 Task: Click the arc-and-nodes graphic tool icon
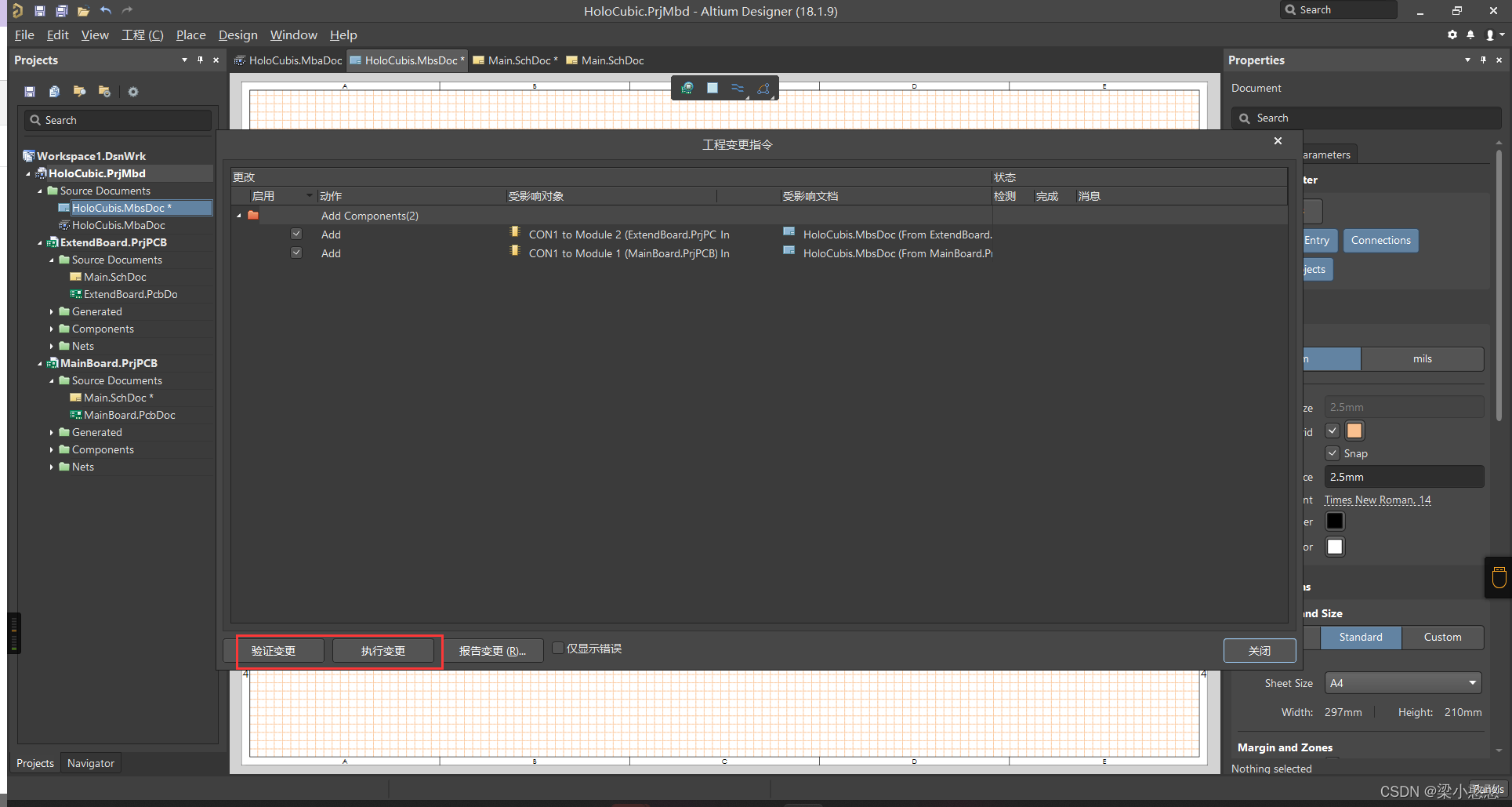763,88
